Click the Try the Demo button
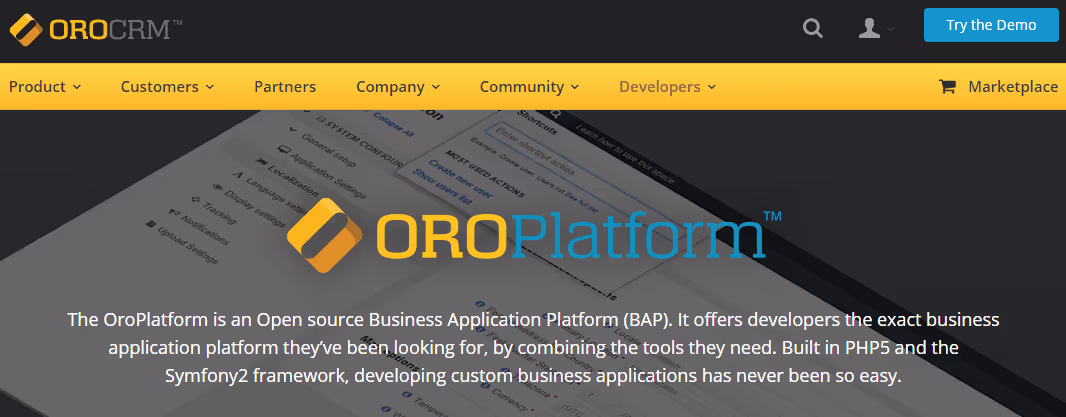This screenshot has height=417, width=1066. [991, 25]
